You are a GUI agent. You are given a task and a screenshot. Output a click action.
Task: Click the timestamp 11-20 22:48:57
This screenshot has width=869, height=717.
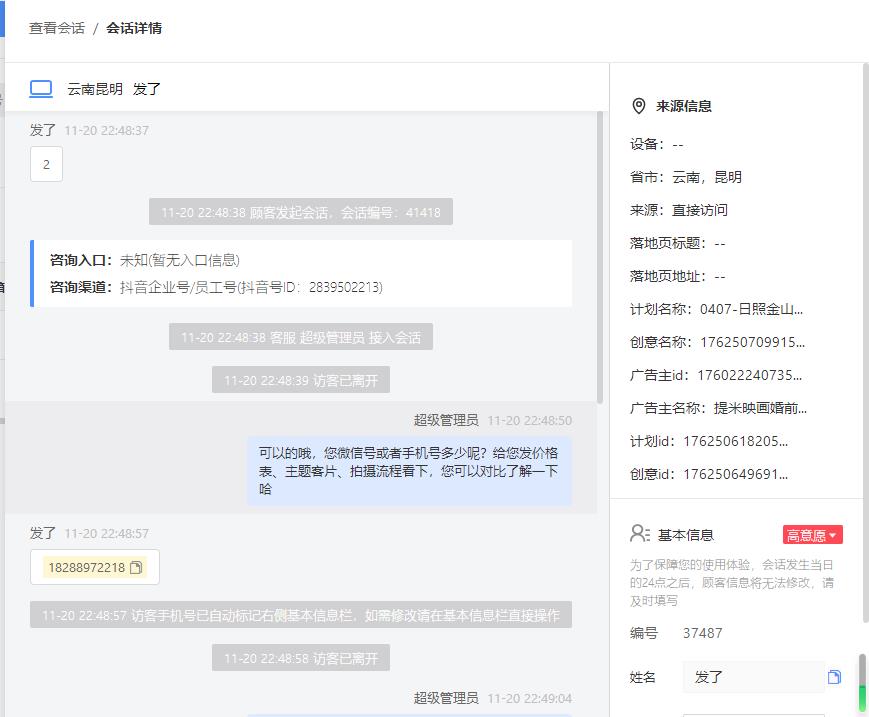tap(106, 534)
